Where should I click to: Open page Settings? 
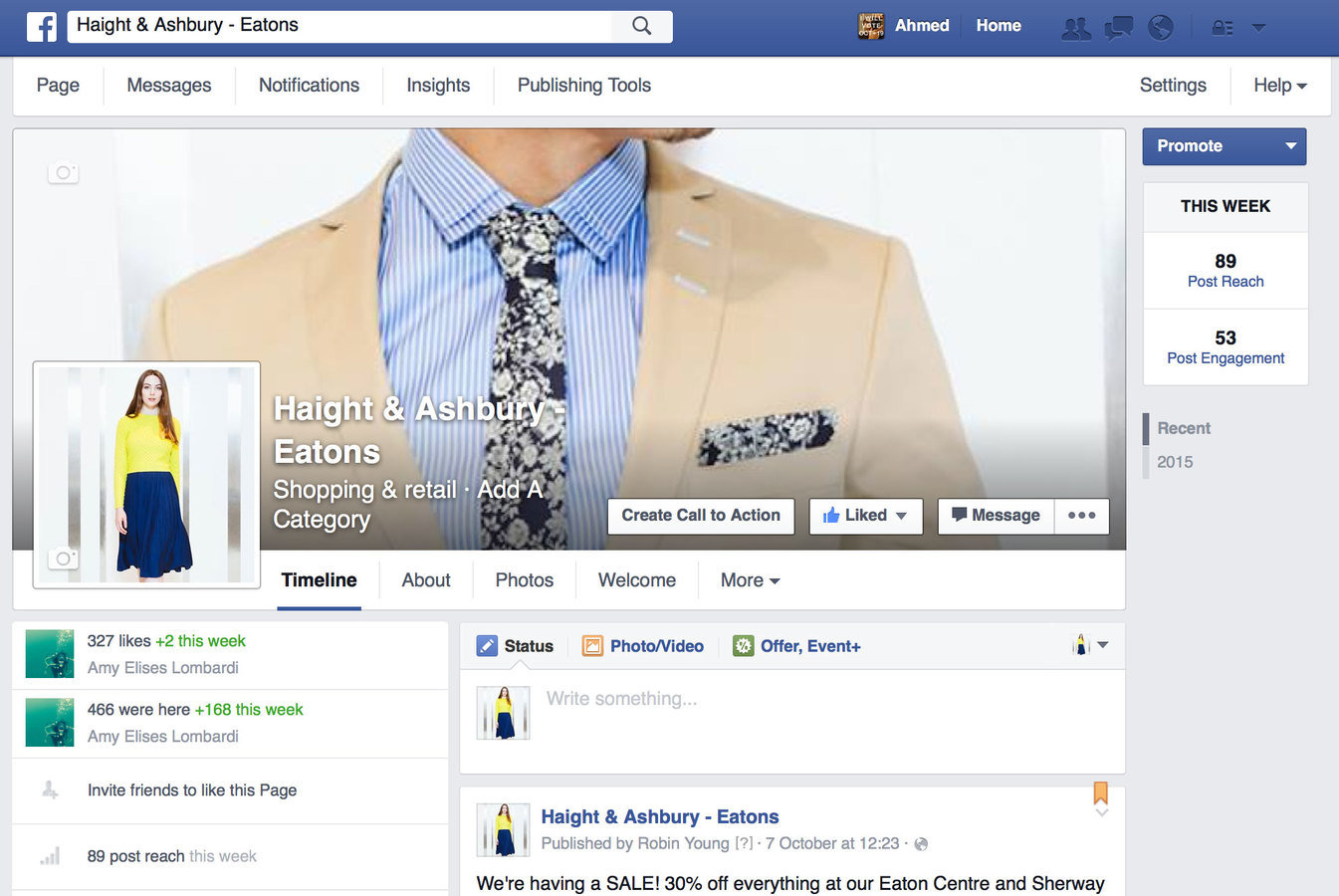pos(1173,86)
